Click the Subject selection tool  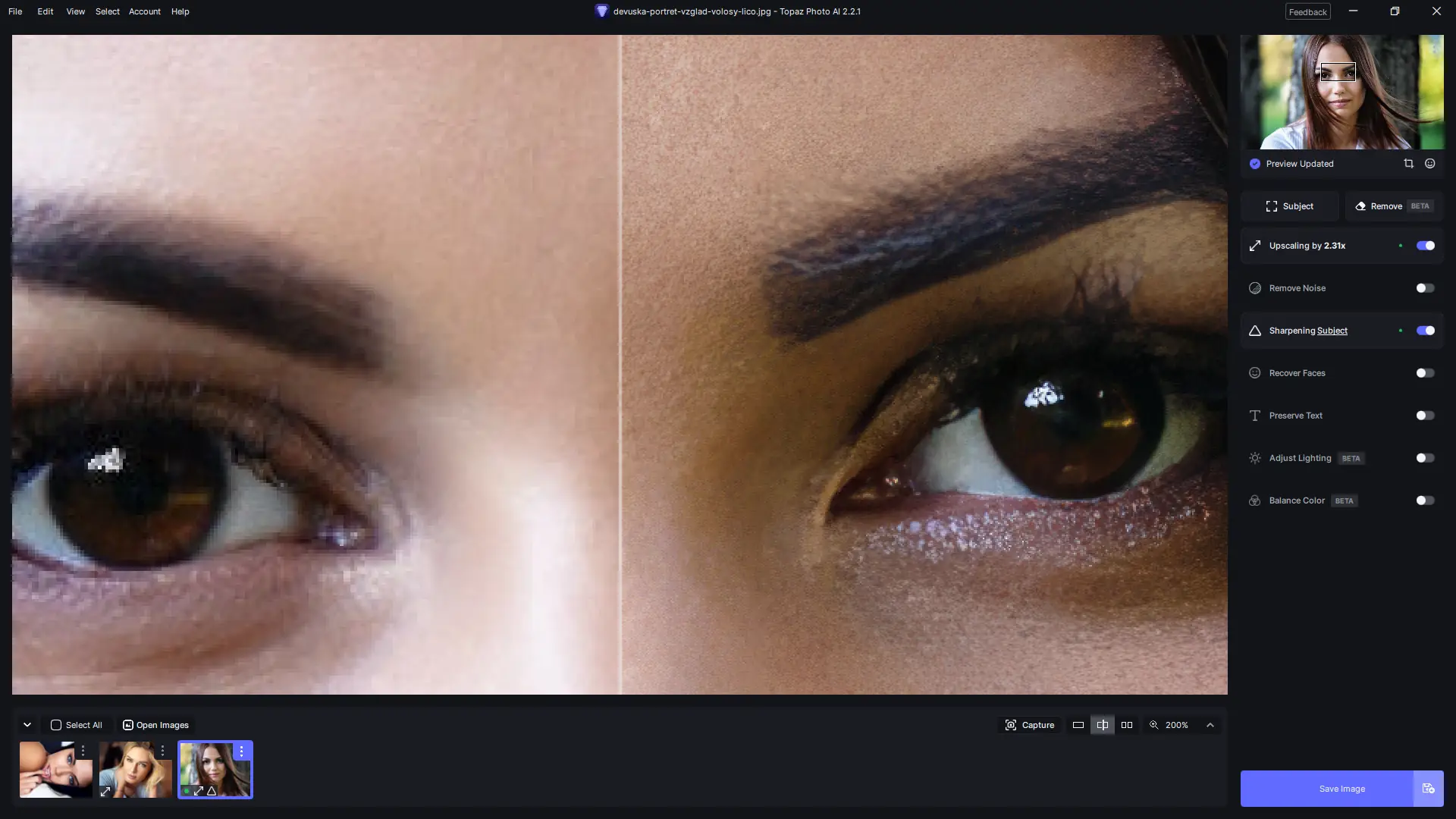[x=1289, y=206]
